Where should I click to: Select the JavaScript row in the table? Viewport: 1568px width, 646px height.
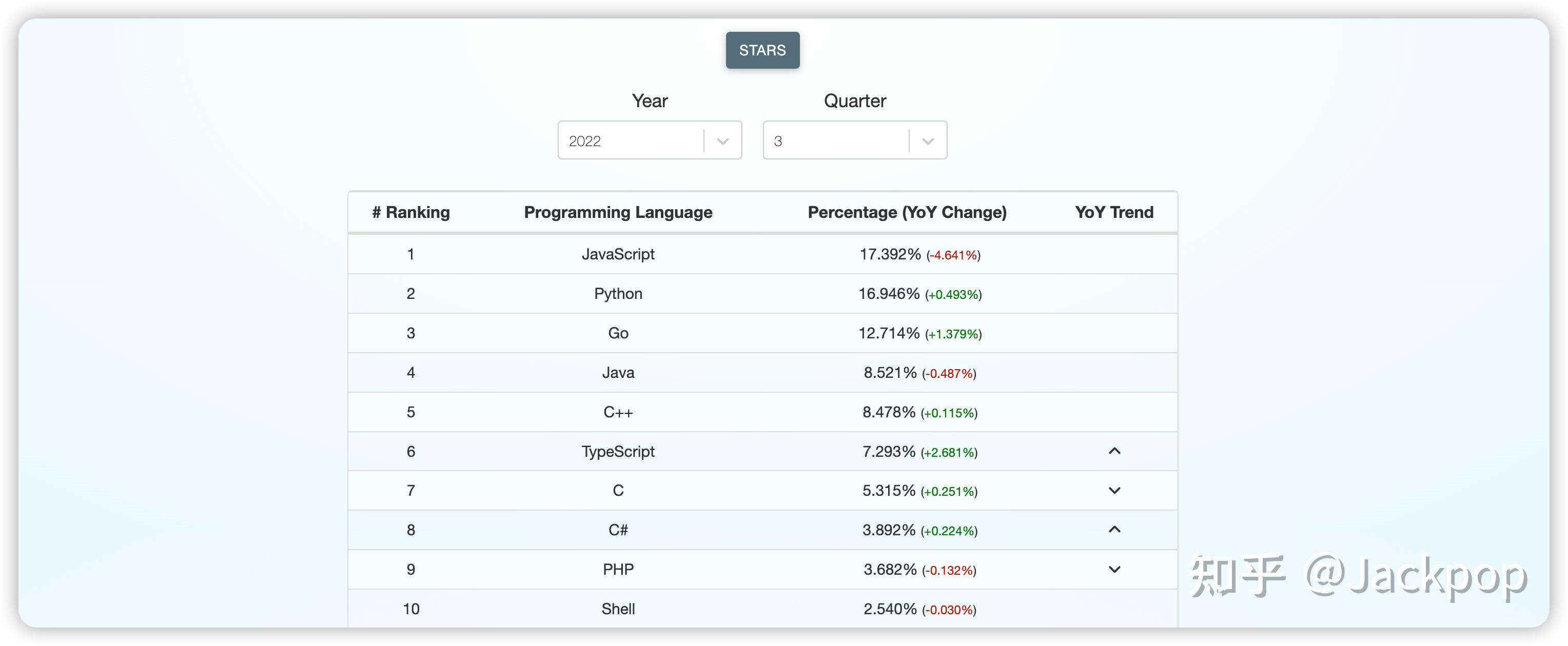(618, 254)
